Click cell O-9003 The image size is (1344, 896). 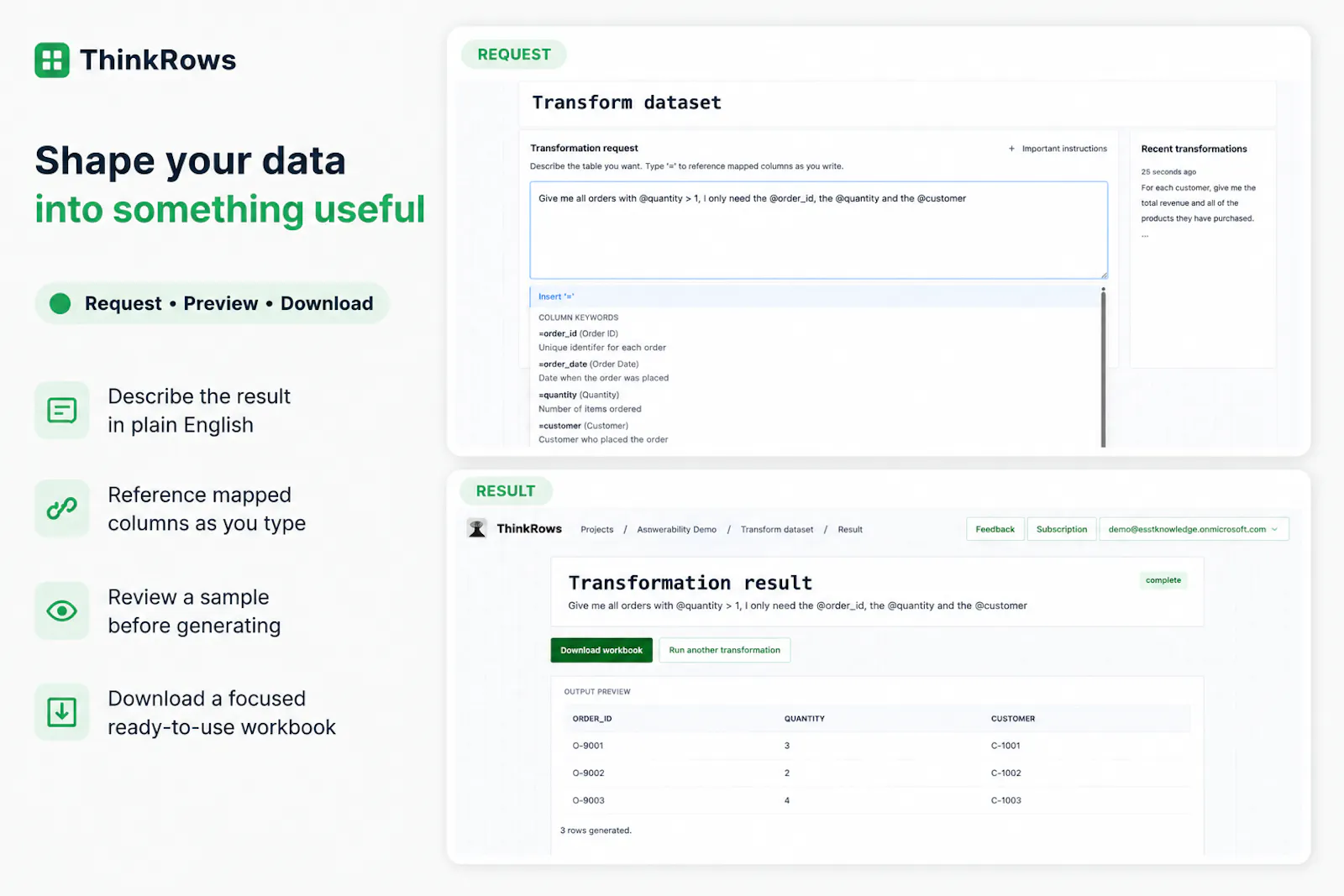589,800
